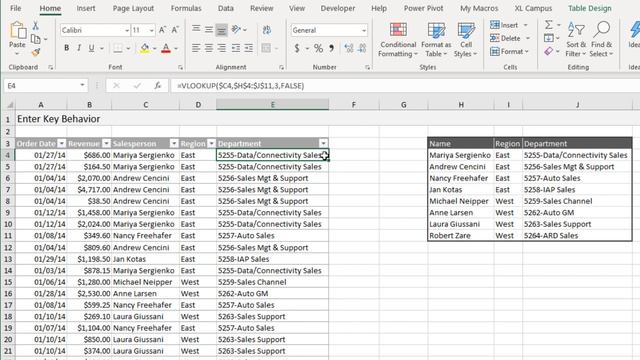Click inside the VLOOKUP formula bar

tap(404, 85)
